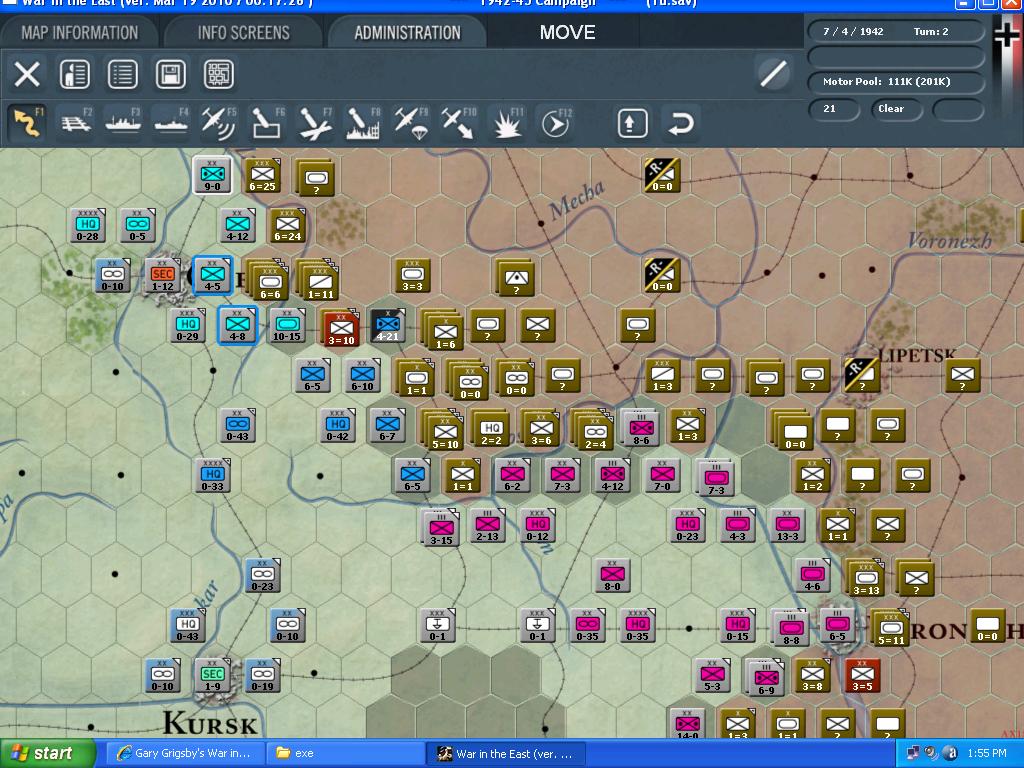Select the 10-15 panzer unit counter
Image resolution: width=1024 pixels, height=768 pixels.
click(287, 325)
